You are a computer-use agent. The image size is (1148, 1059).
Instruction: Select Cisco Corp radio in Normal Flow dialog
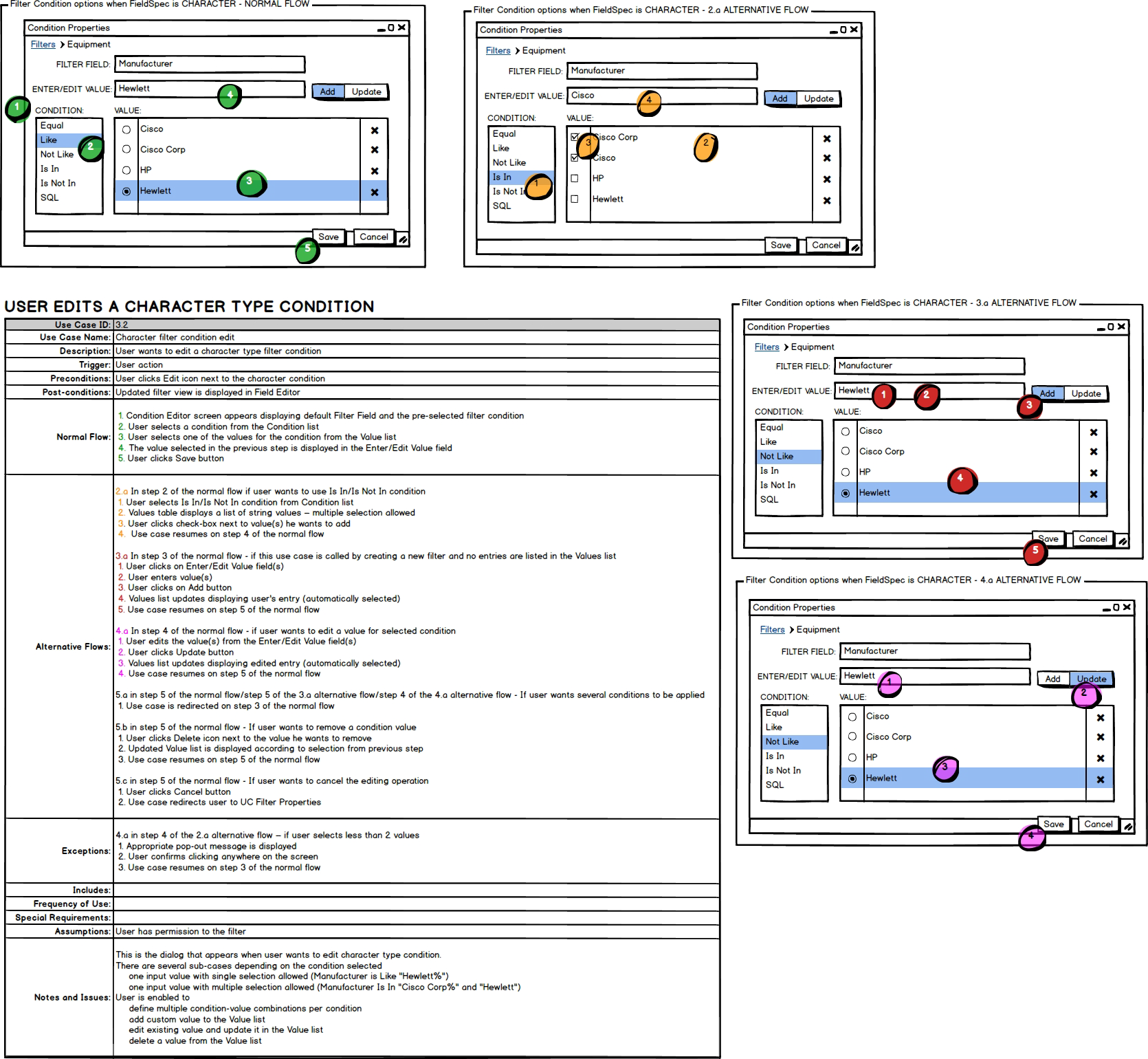pos(126,149)
